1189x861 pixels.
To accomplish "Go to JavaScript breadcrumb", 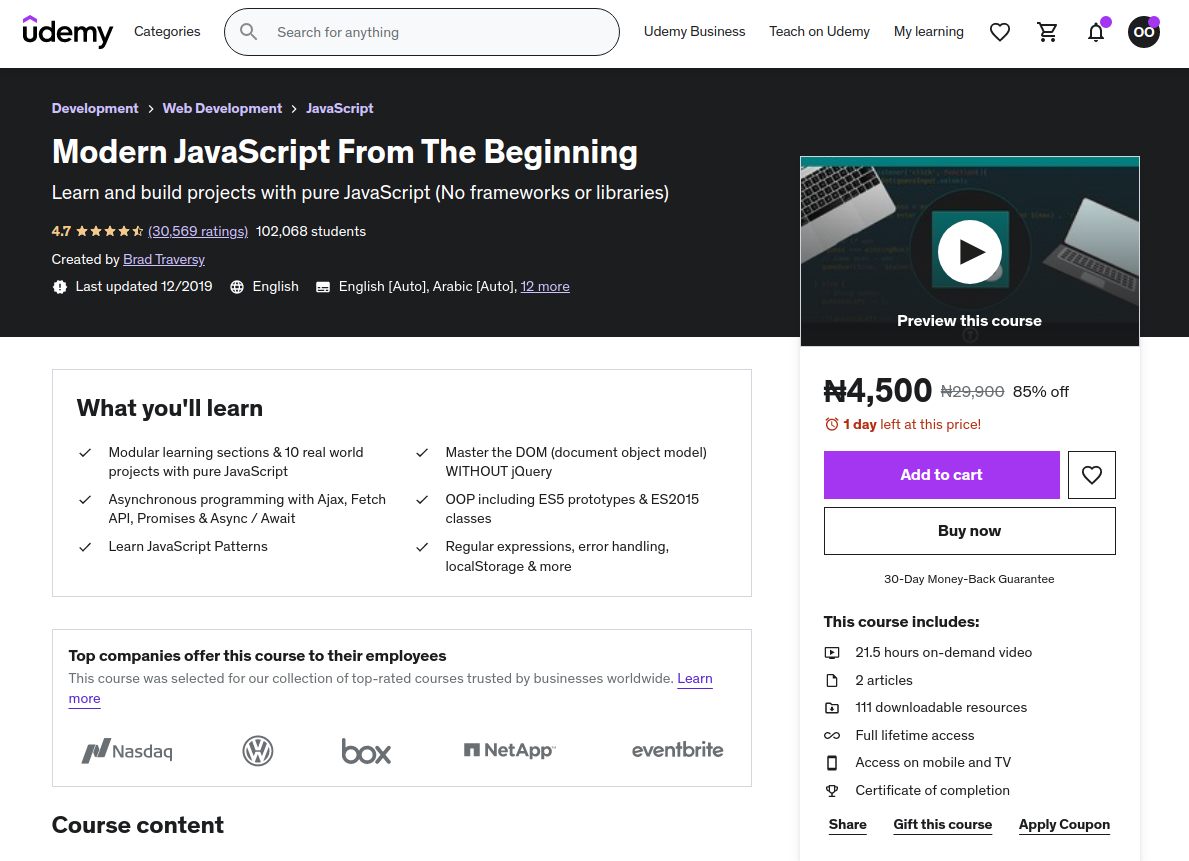I will click(x=340, y=108).
